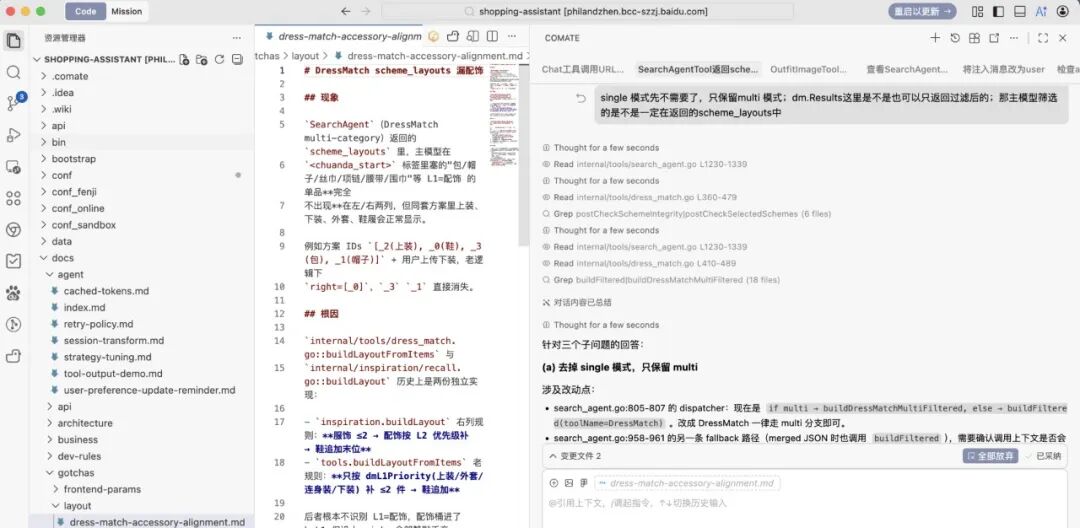Switch to OutfitImageTool chat tab
1080x528 pixels.
[809, 70]
